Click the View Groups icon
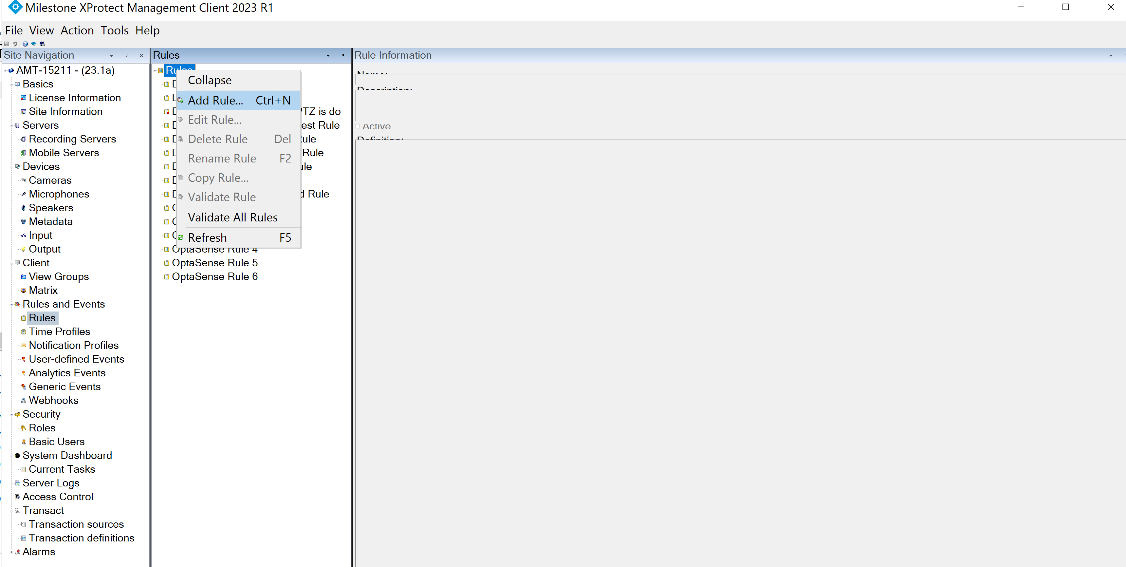1126x567 pixels. (x=23, y=276)
